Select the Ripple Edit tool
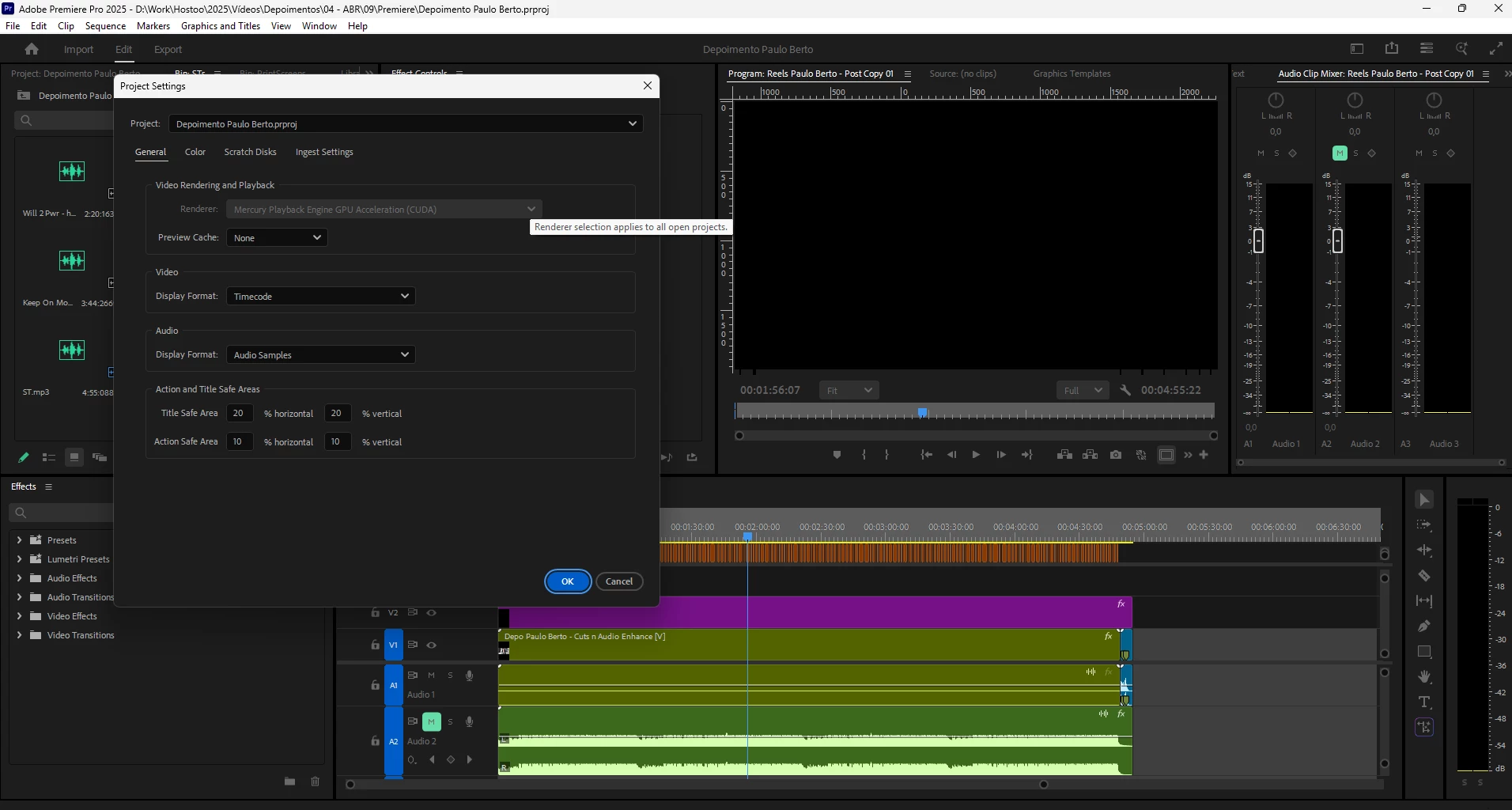Image resolution: width=1512 pixels, height=810 pixels. pyautogui.click(x=1424, y=551)
